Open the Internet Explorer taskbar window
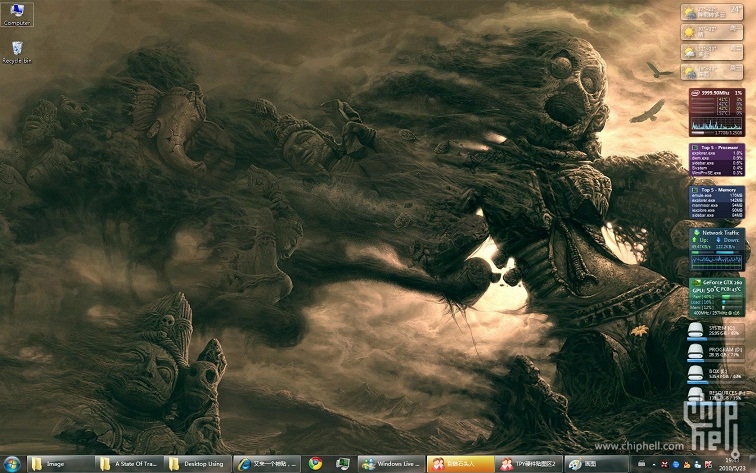This screenshot has height=473, width=756. click(x=267, y=464)
